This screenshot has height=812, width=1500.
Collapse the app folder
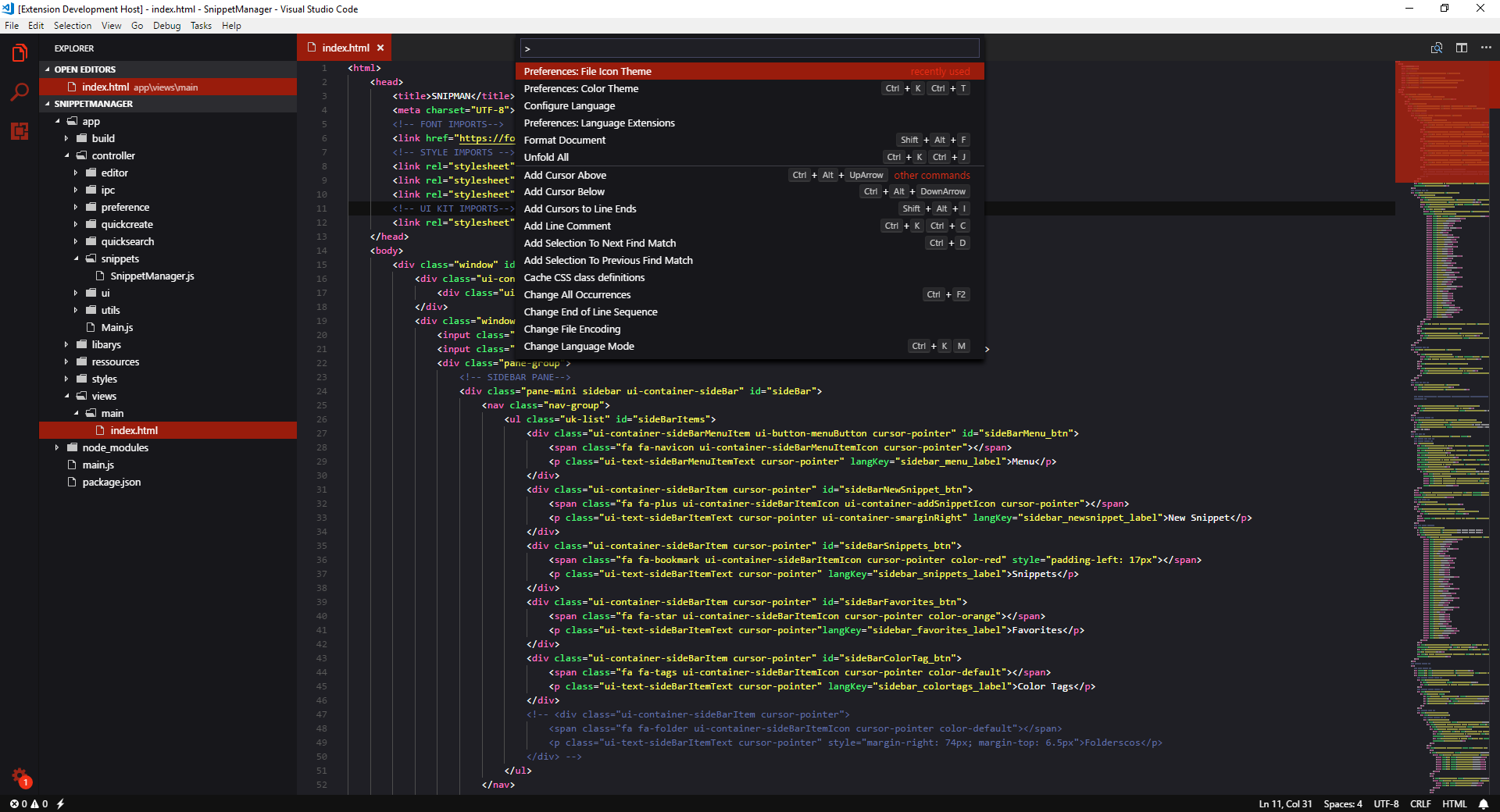click(168, 121)
